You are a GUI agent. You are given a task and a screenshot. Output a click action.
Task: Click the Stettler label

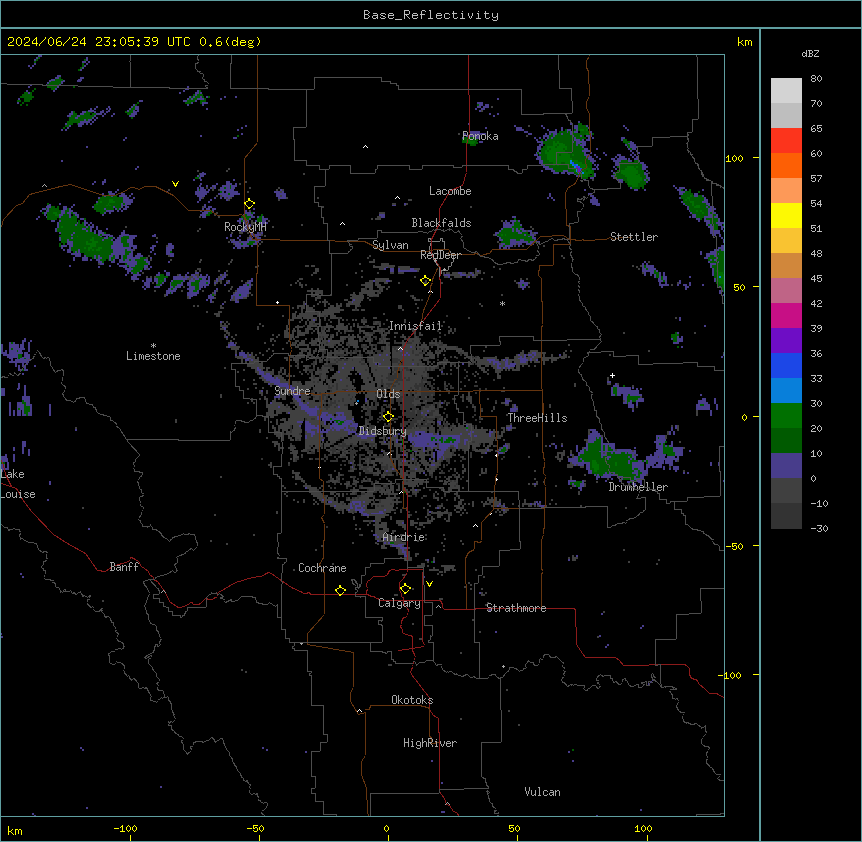tap(634, 237)
